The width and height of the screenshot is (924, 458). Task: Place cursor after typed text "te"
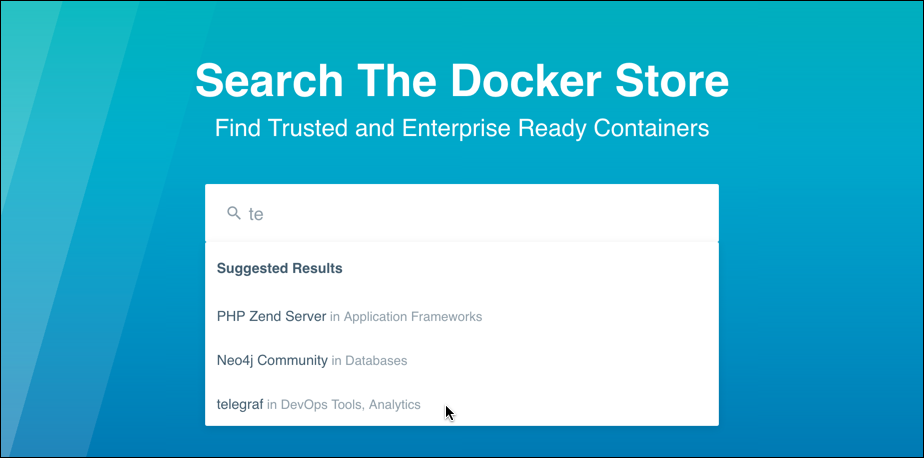click(x=265, y=214)
